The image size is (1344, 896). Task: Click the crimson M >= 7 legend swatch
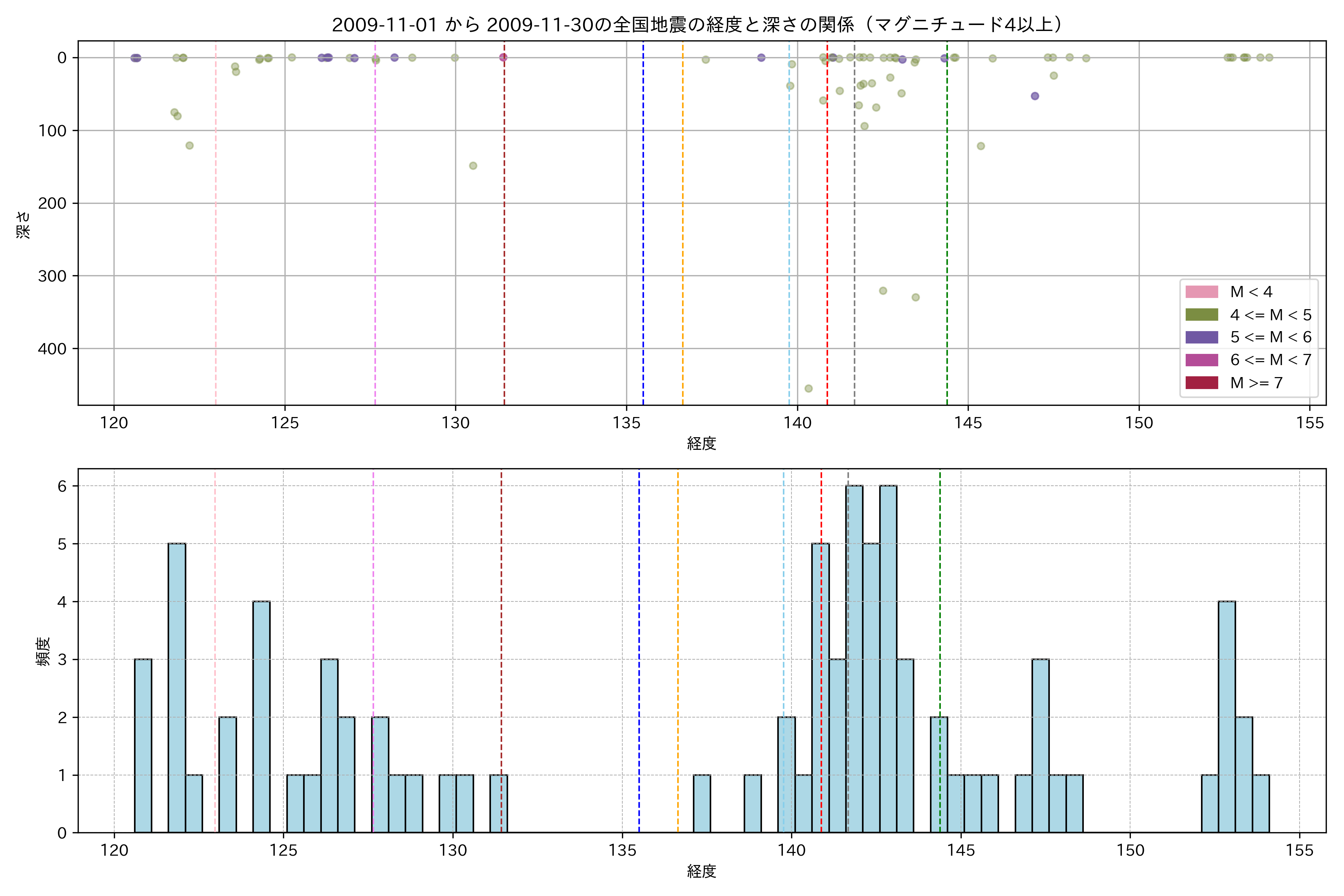[x=1202, y=383]
